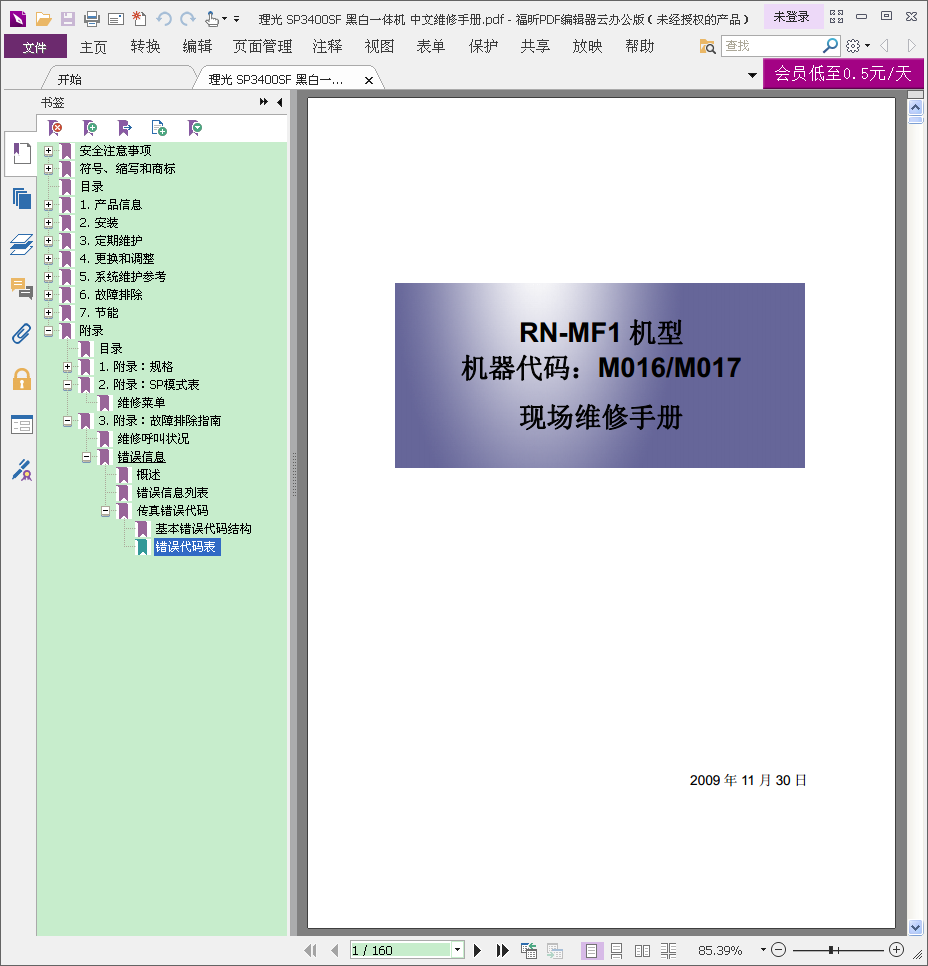Open the 转换 ribbon tab
This screenshot has width=928, height=966.
pyautogui.click(x=145, y=47)
